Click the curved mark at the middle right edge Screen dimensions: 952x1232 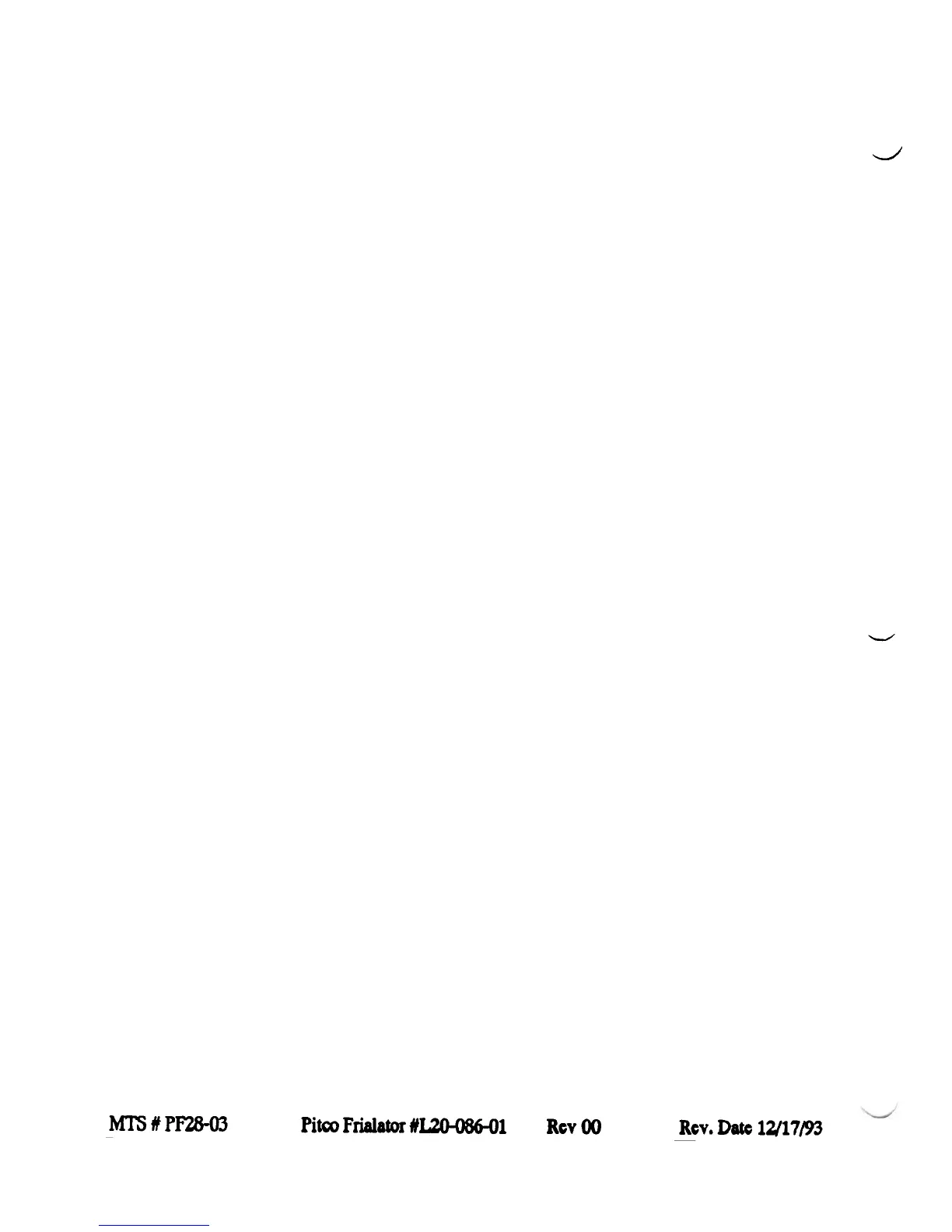click(882, 638)
